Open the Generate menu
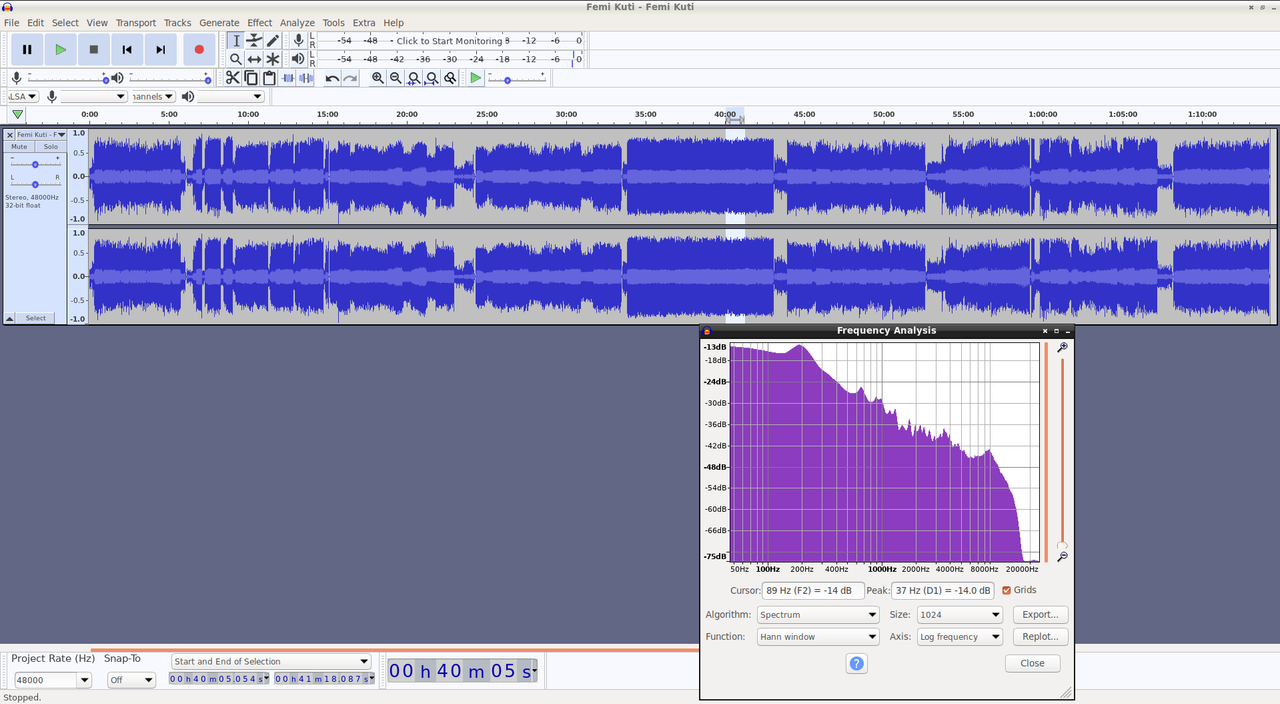 (219, 22)
